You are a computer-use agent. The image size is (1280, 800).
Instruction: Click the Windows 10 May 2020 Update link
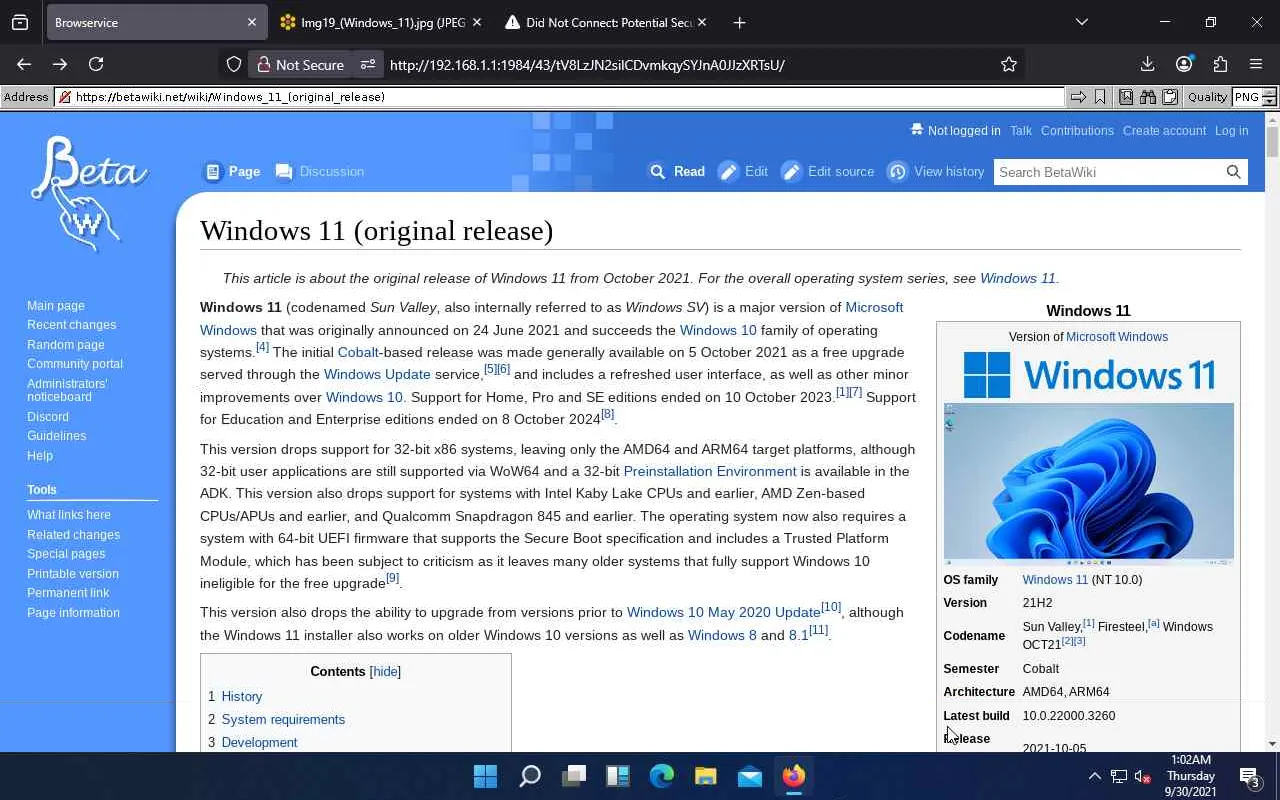pyautogui.click(x=724, y=612)
